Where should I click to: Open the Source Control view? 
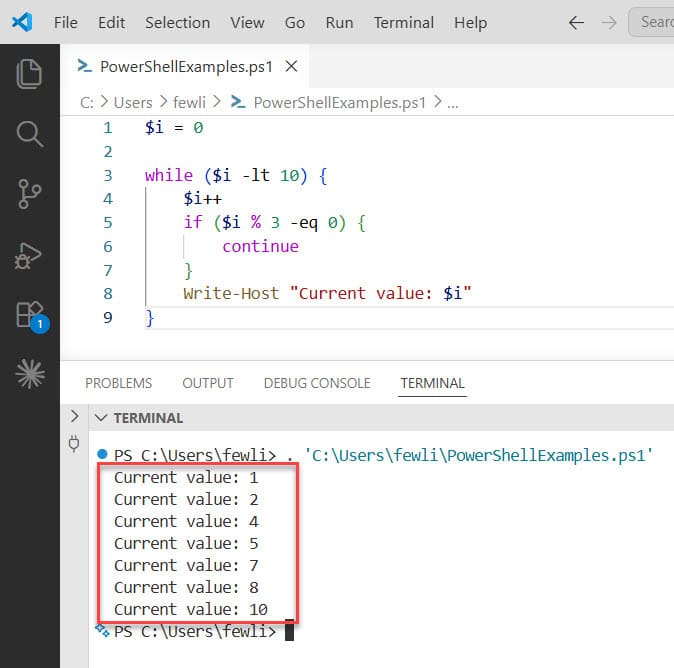[x=29, y=194]
